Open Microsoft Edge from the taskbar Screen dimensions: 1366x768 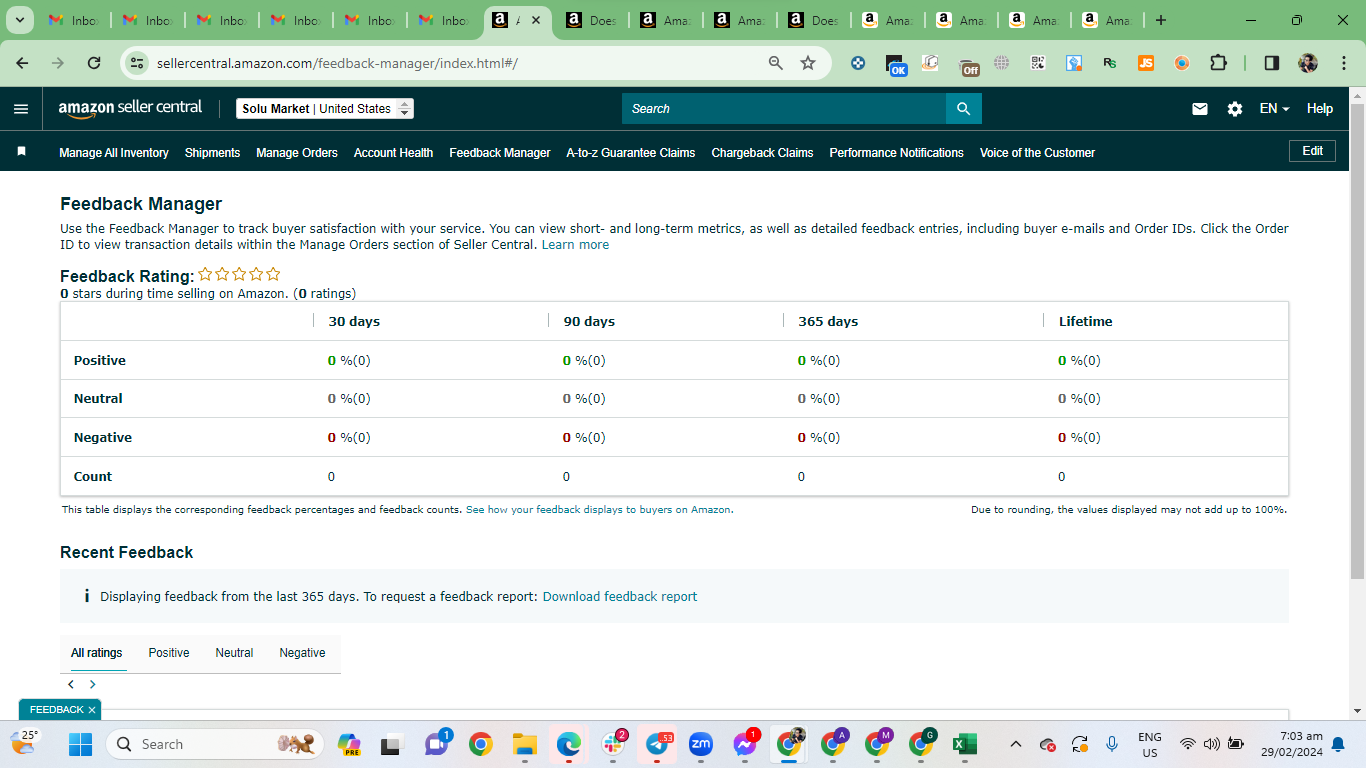(x=569, y=744)
